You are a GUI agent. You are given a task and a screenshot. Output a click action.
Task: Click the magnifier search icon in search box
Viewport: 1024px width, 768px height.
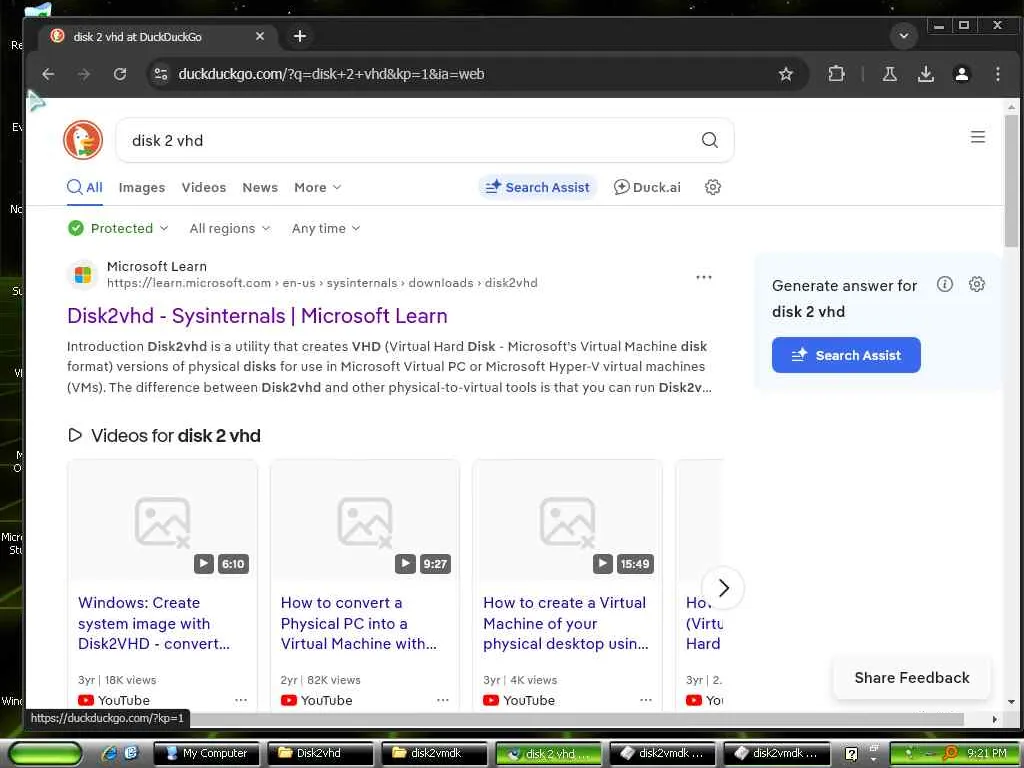tap(709, 140)
